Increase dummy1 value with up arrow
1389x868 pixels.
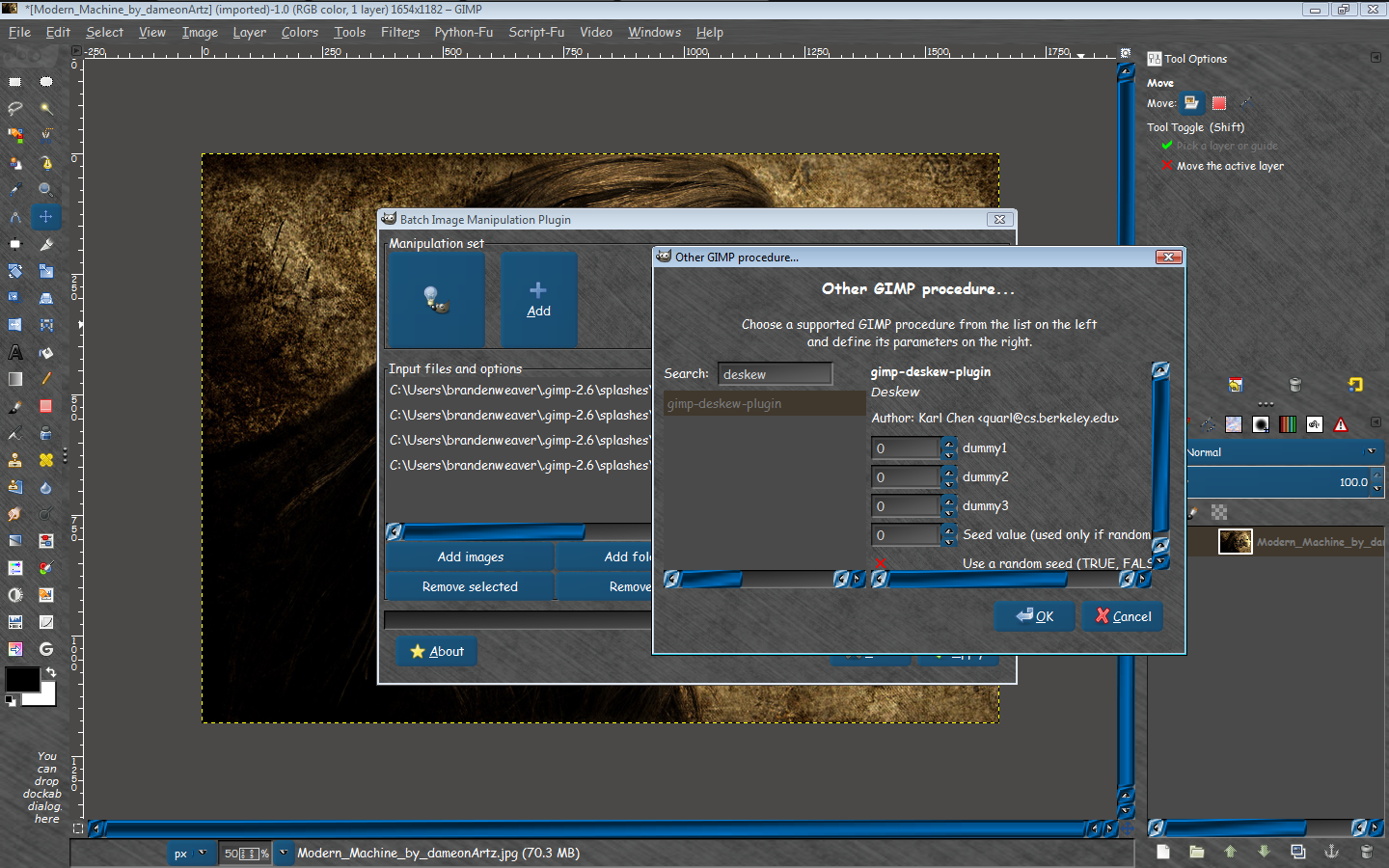tap(949, 443)
